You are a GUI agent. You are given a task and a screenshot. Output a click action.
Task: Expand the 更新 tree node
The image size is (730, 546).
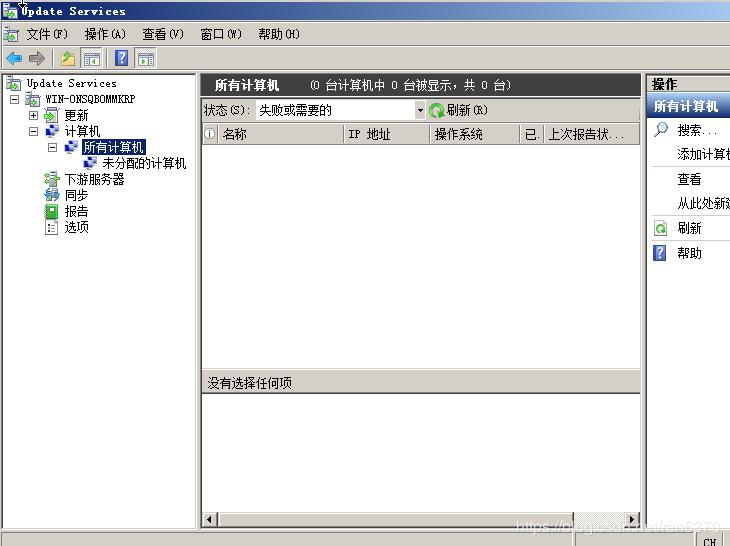coord(33,115)
